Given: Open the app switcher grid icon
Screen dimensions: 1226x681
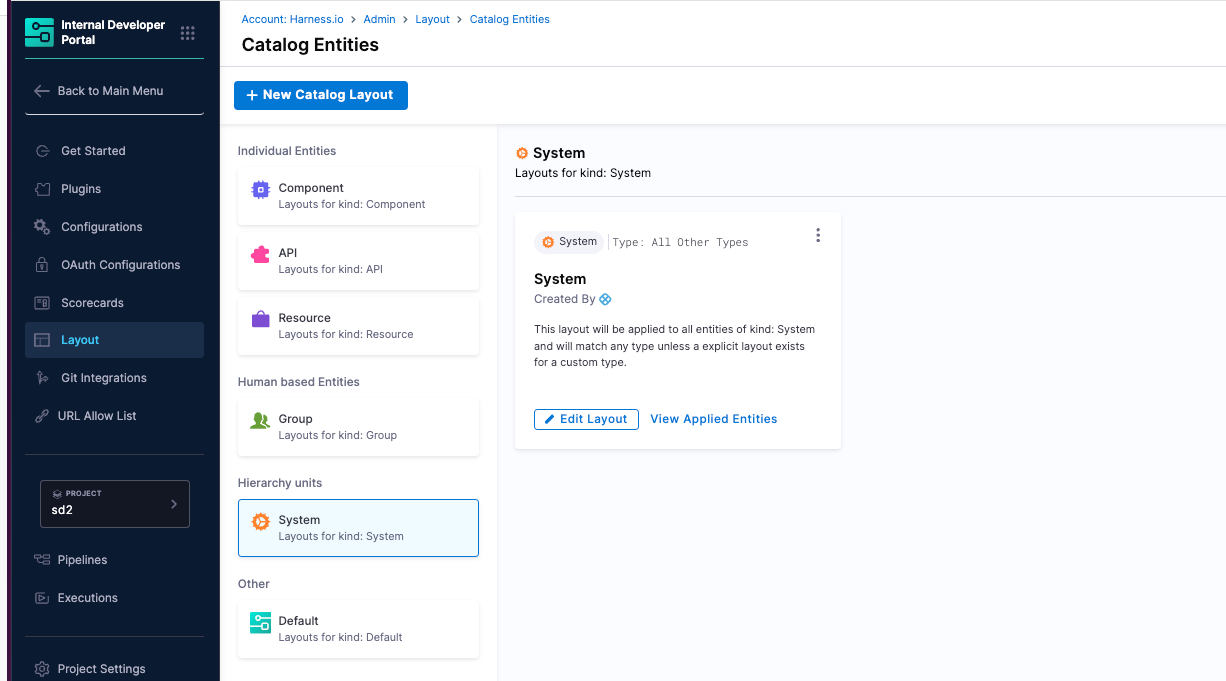Looking at the screenshot, I should tap(187, 33).
